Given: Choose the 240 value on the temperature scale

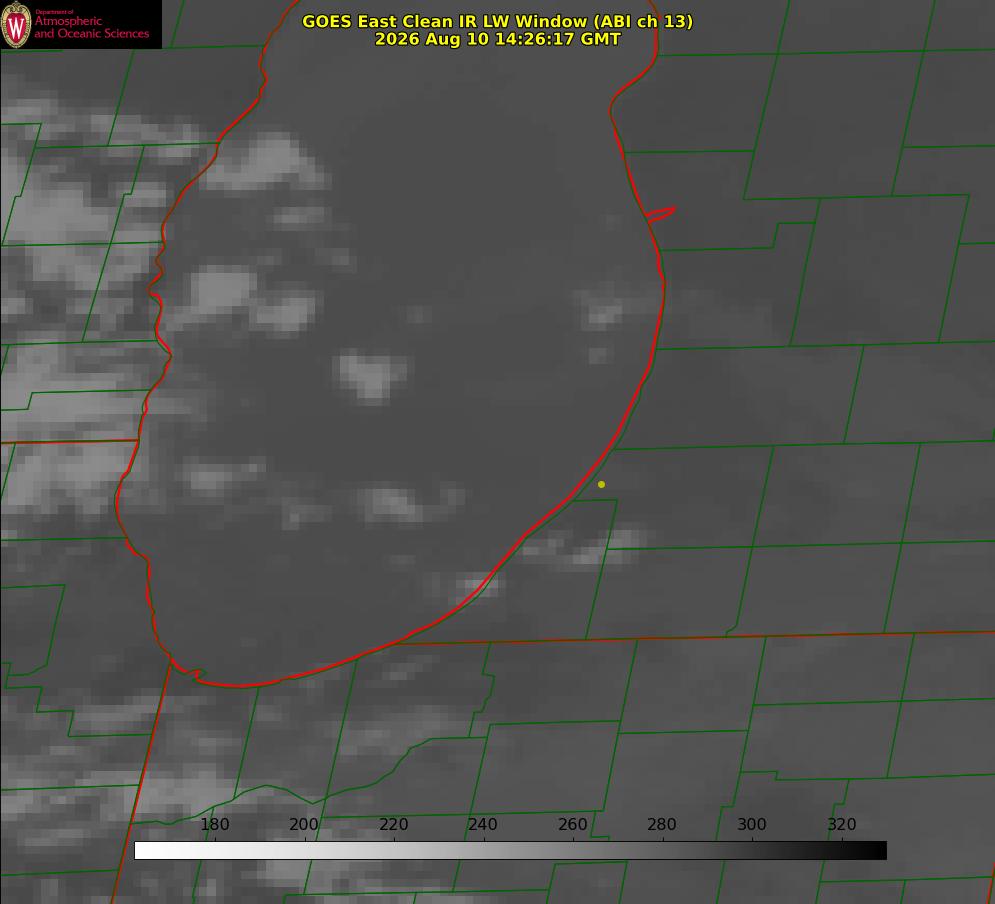Looking at the screenshot, I should (x=483, y=824).
